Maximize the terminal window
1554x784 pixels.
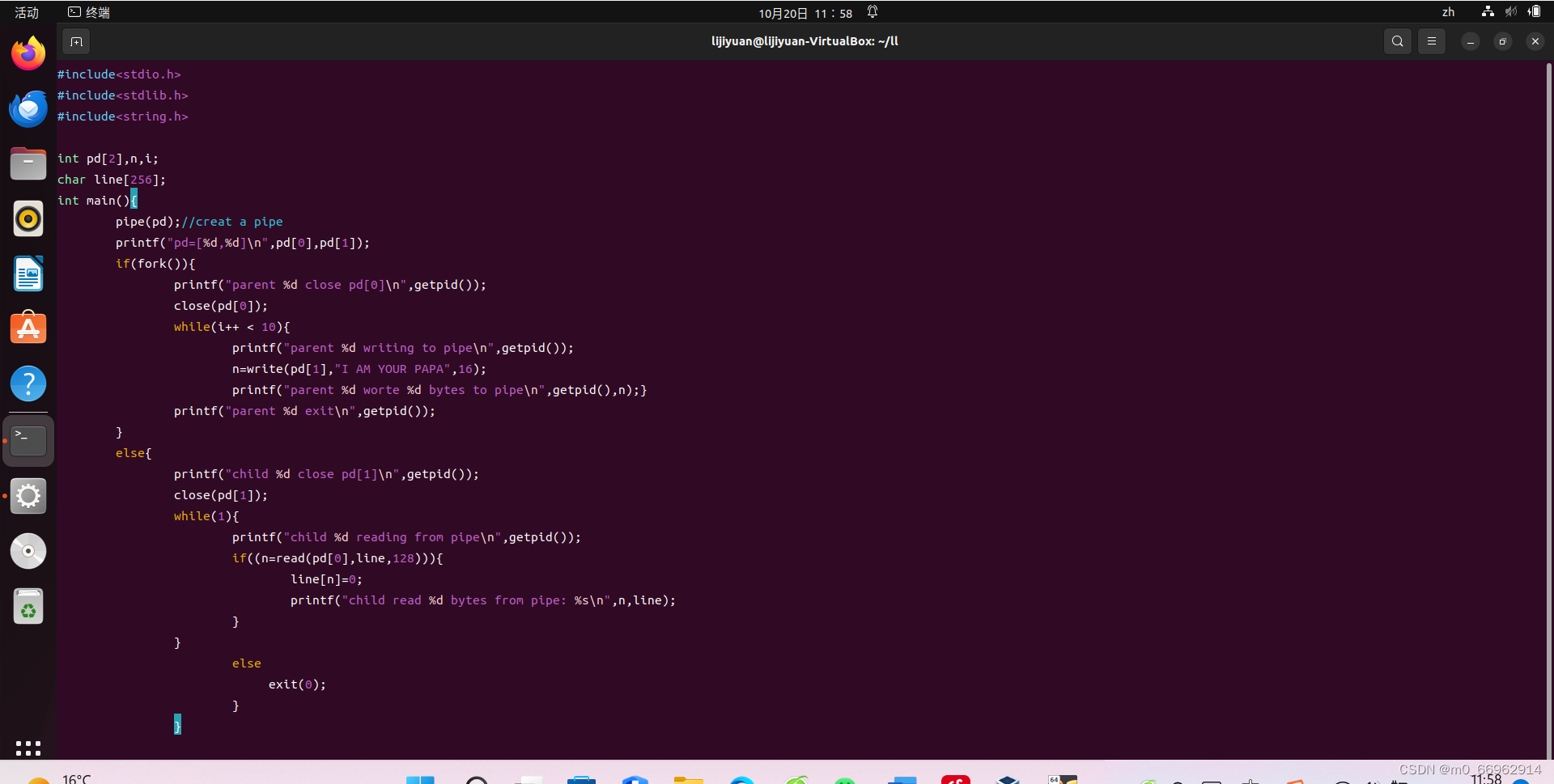pyautogui.click(x=1502, y=41)
